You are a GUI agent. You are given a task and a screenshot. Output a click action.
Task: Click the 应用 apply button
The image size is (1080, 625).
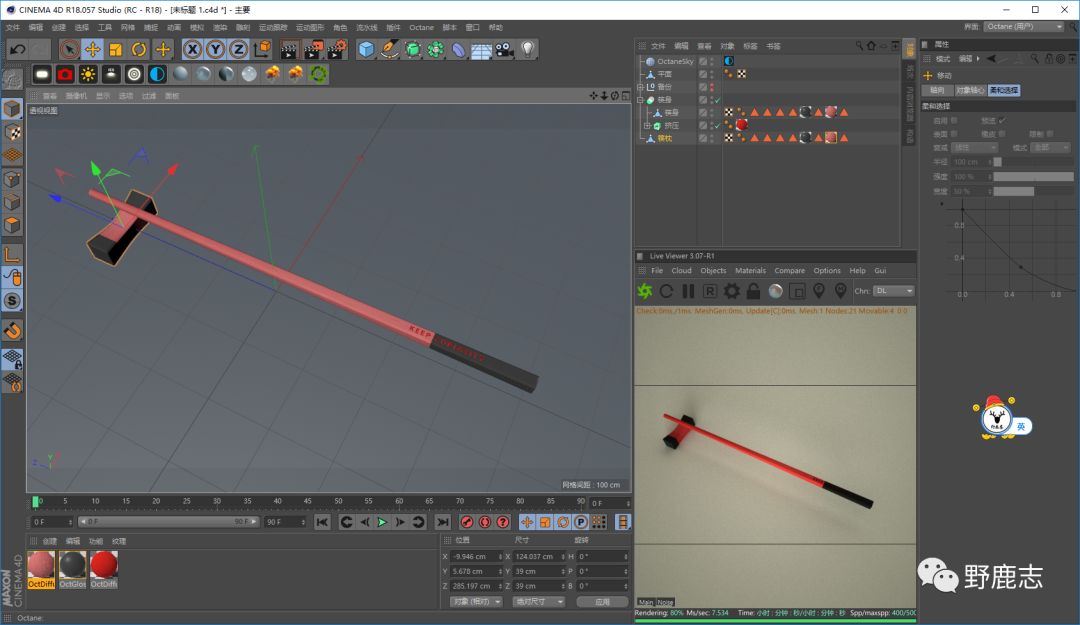[602, 602]
